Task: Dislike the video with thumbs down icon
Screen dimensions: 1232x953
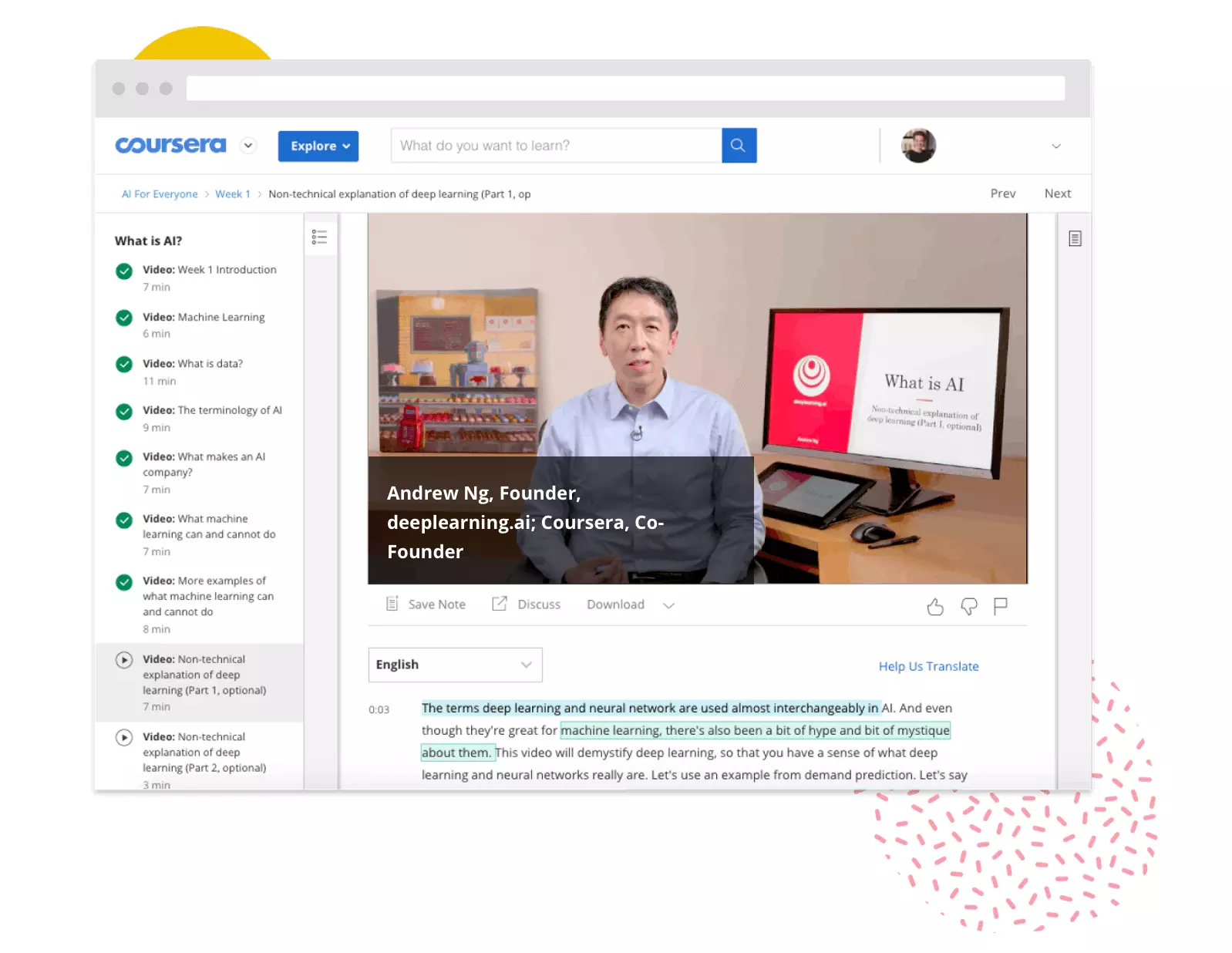Action: pyautogui.click(x=968, y=607)
